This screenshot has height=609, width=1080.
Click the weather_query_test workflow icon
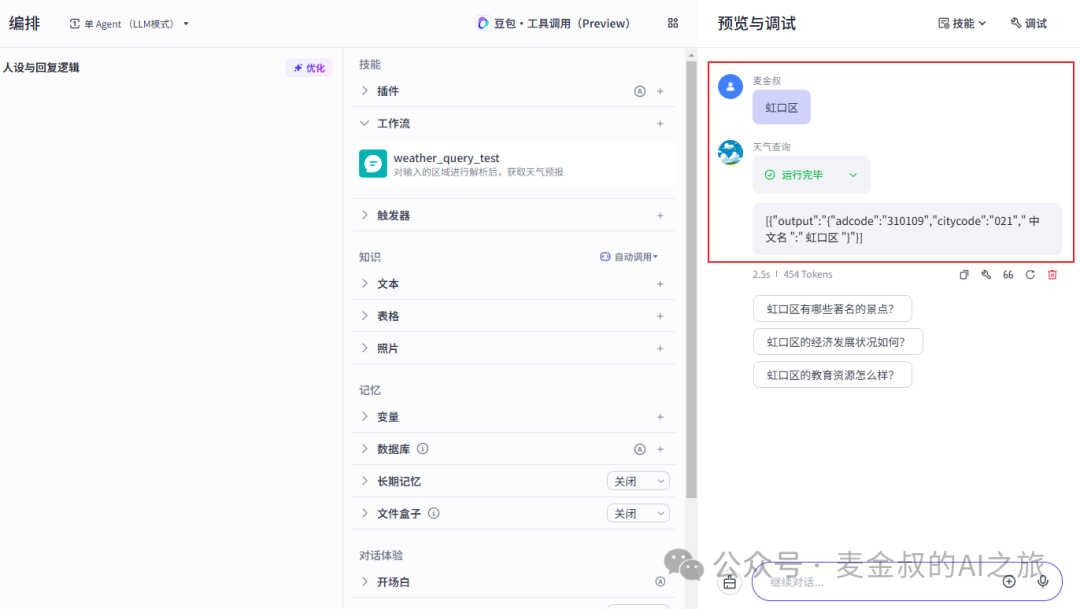tap(373, 164)
